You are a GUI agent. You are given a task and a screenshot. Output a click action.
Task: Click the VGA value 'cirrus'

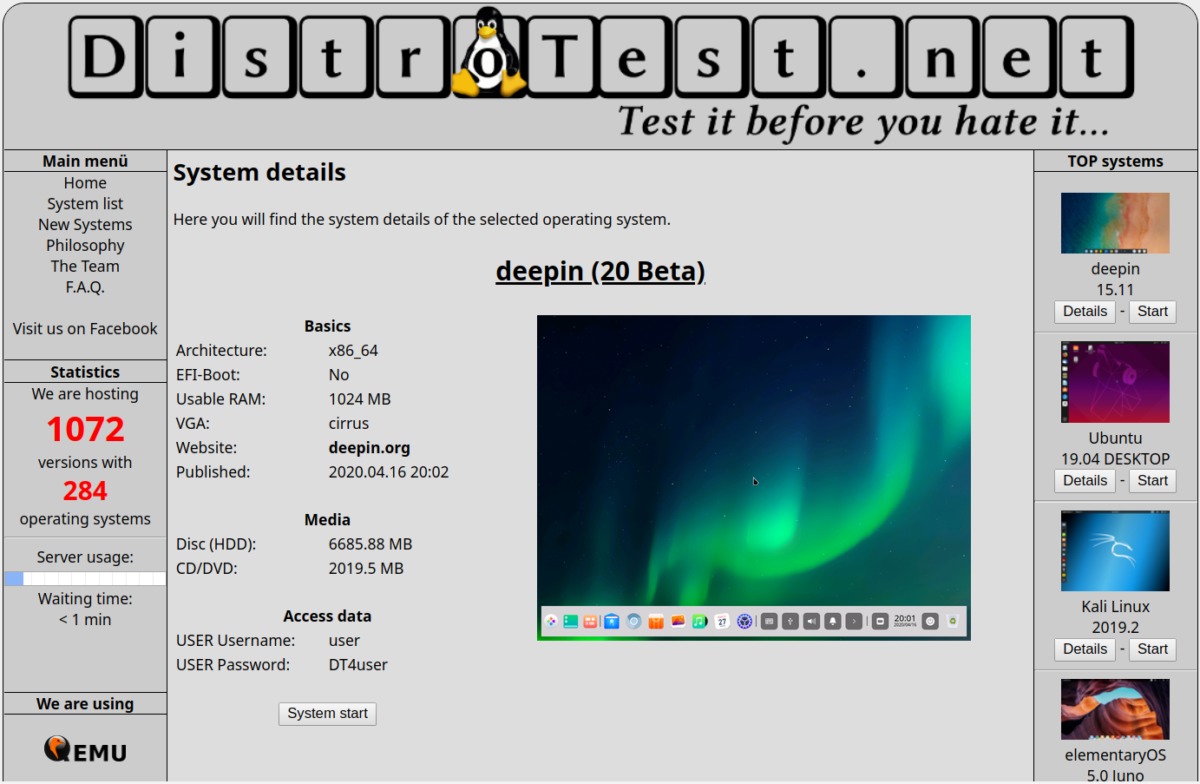click(x=348, y=423)
